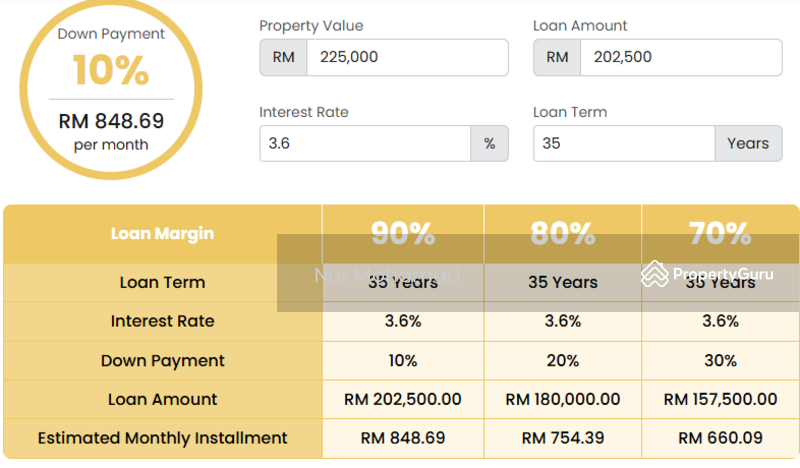Click the Loan Margin table header
This screenshot has height=468, width=800.
[x=163, y=234]
